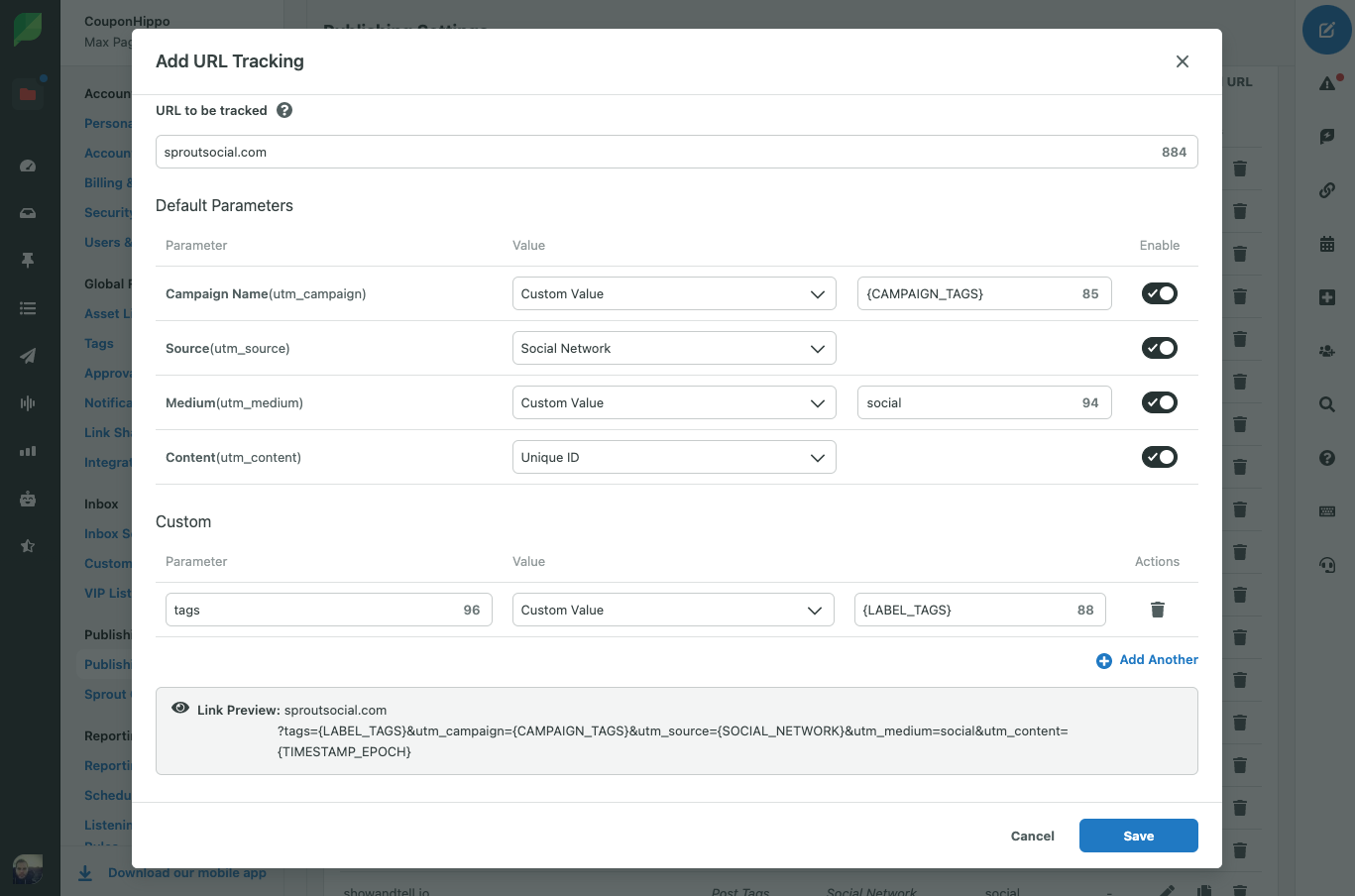Open the link chain icon in right rail

(1327, 190)
